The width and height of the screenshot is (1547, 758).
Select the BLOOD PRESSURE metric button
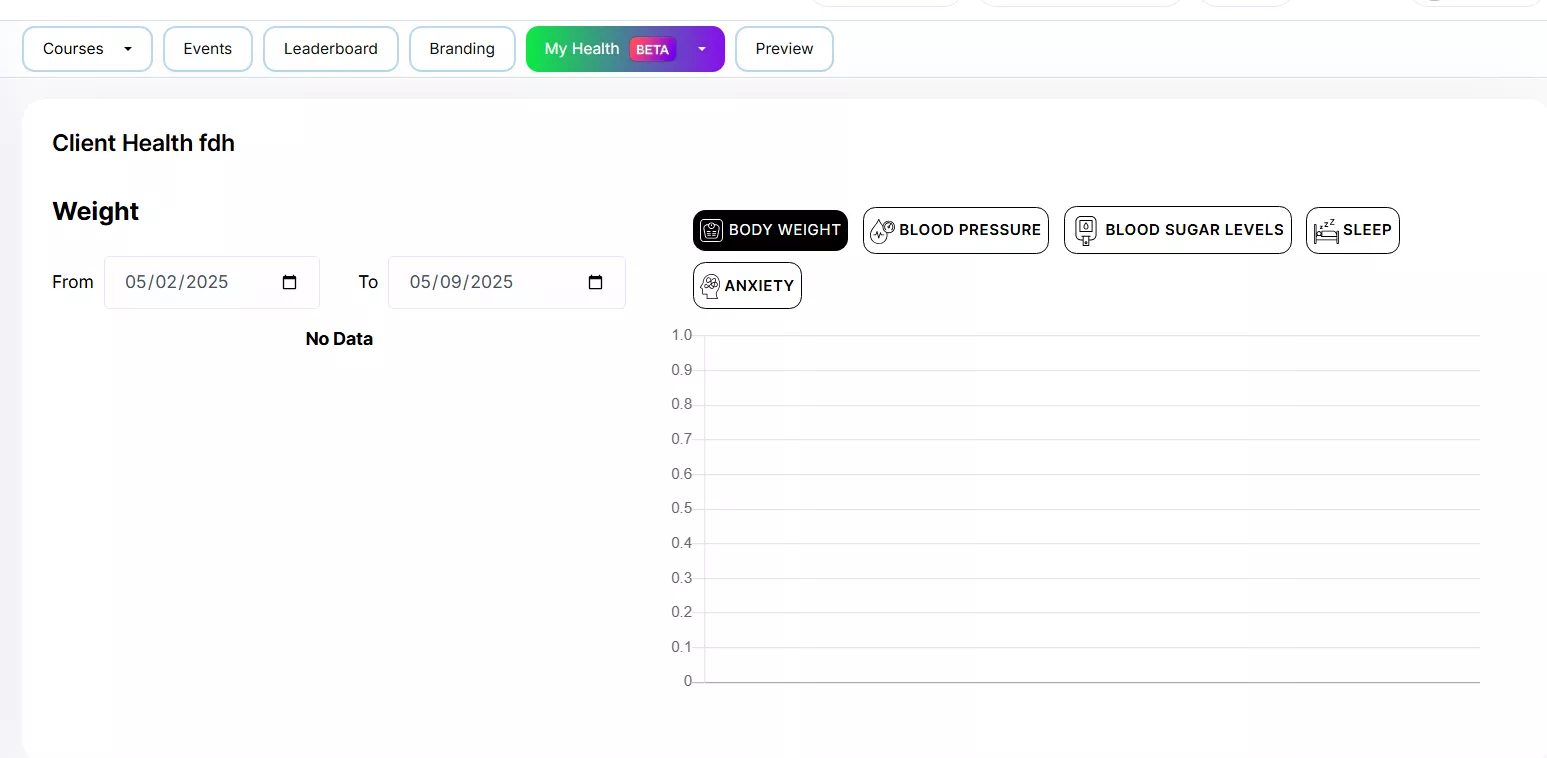[956, 231]
